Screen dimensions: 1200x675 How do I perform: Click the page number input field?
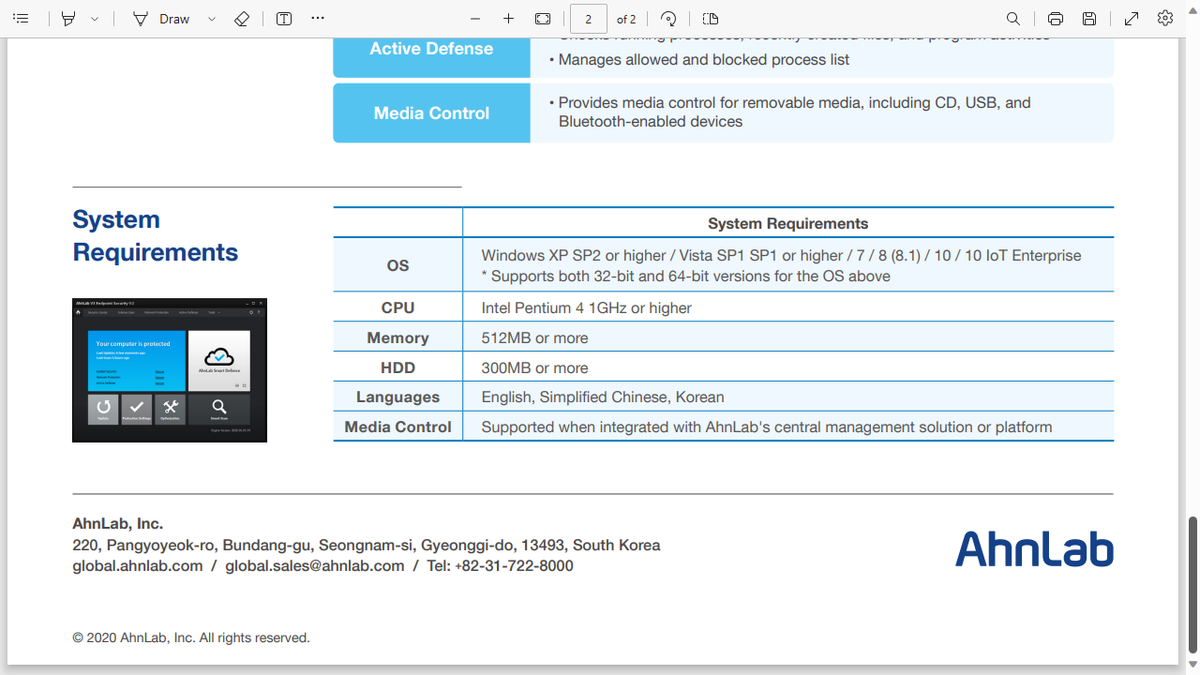tap(588, 18)
